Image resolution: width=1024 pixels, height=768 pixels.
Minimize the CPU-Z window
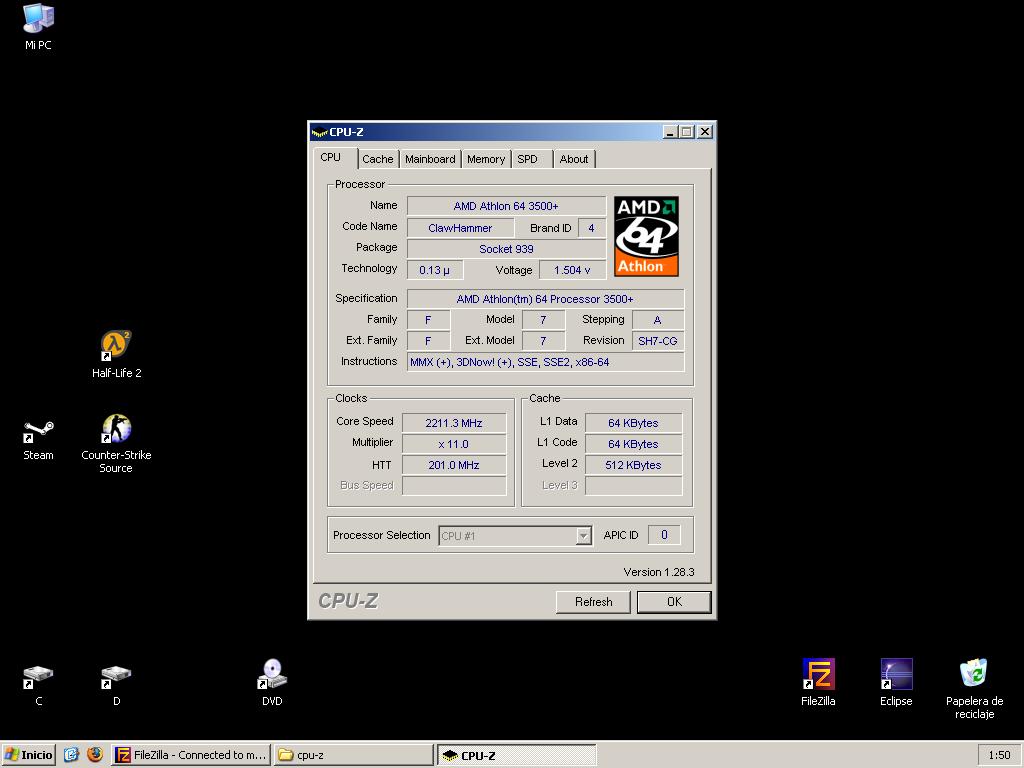click(x=669, y=132)
